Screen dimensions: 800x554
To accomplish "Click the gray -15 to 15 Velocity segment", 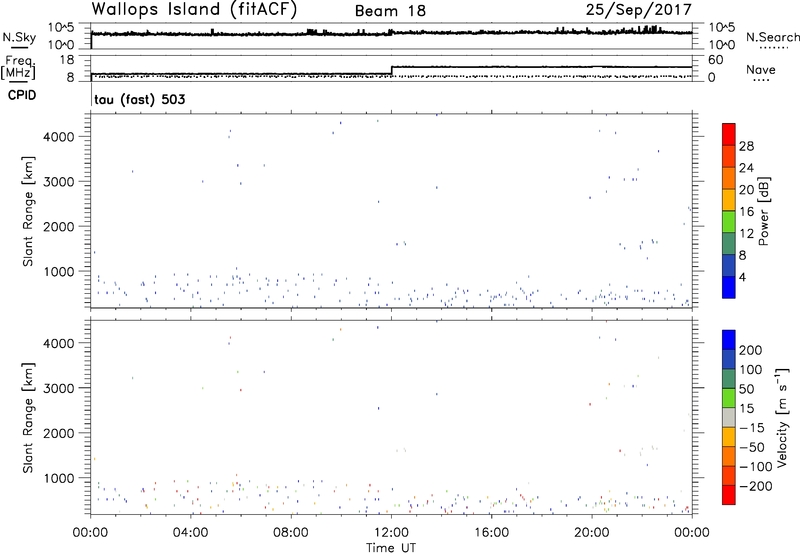I will click(x=729, y=417).
